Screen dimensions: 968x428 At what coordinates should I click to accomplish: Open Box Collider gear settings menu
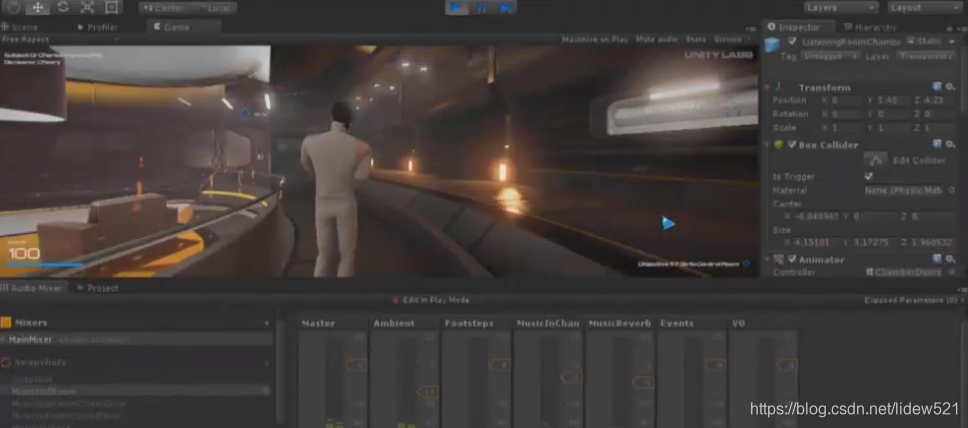tap(951, 145)
